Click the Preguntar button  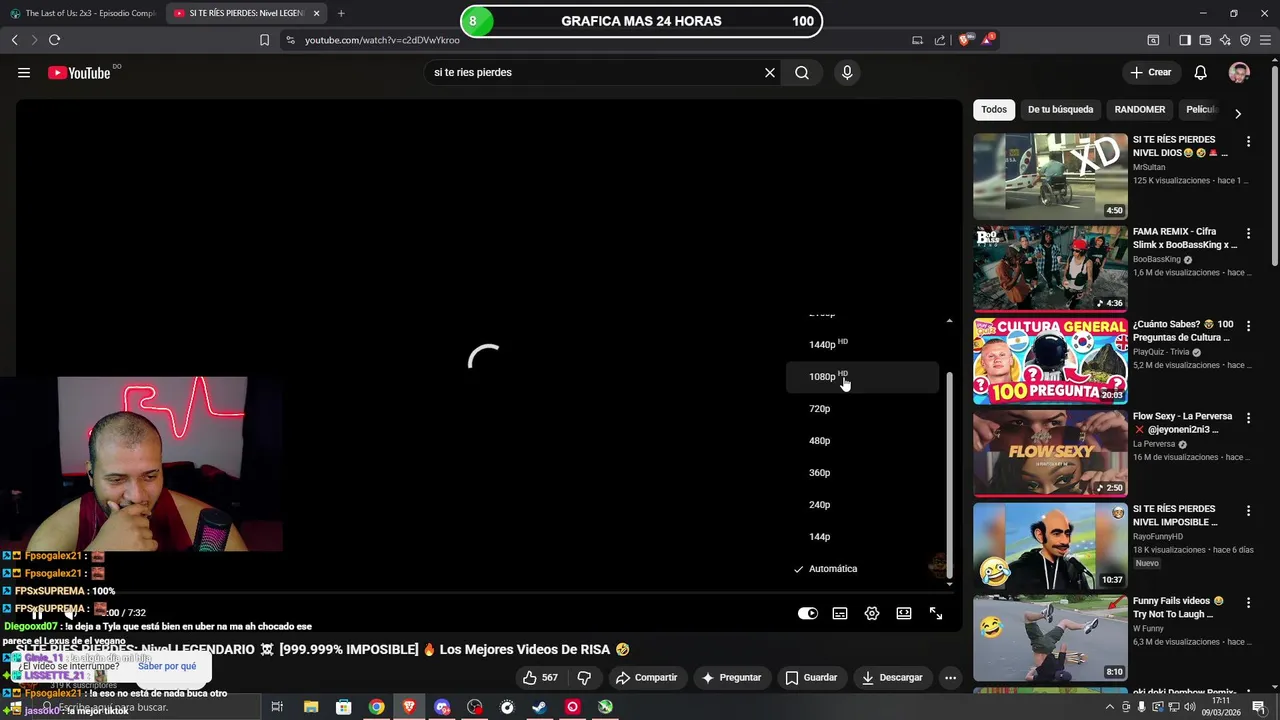(x=731, y=677)
